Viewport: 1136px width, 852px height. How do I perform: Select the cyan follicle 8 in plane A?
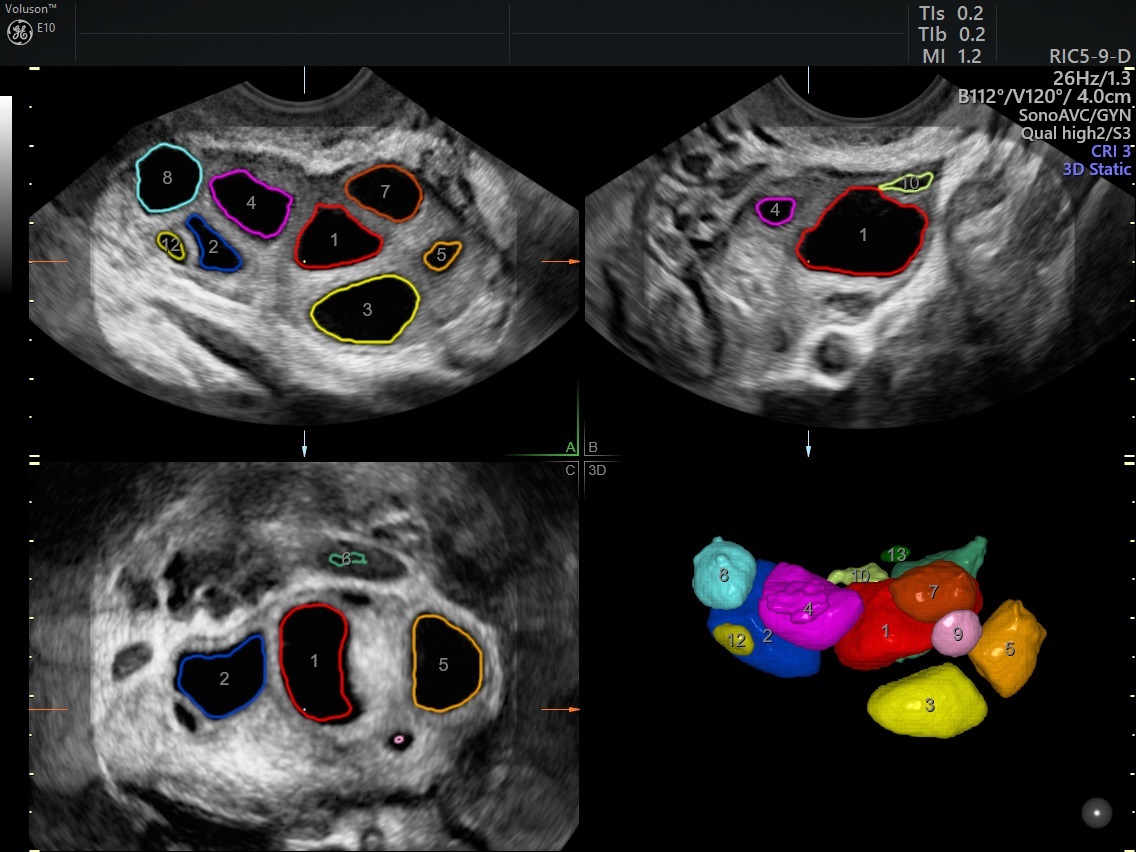point(168,178)
